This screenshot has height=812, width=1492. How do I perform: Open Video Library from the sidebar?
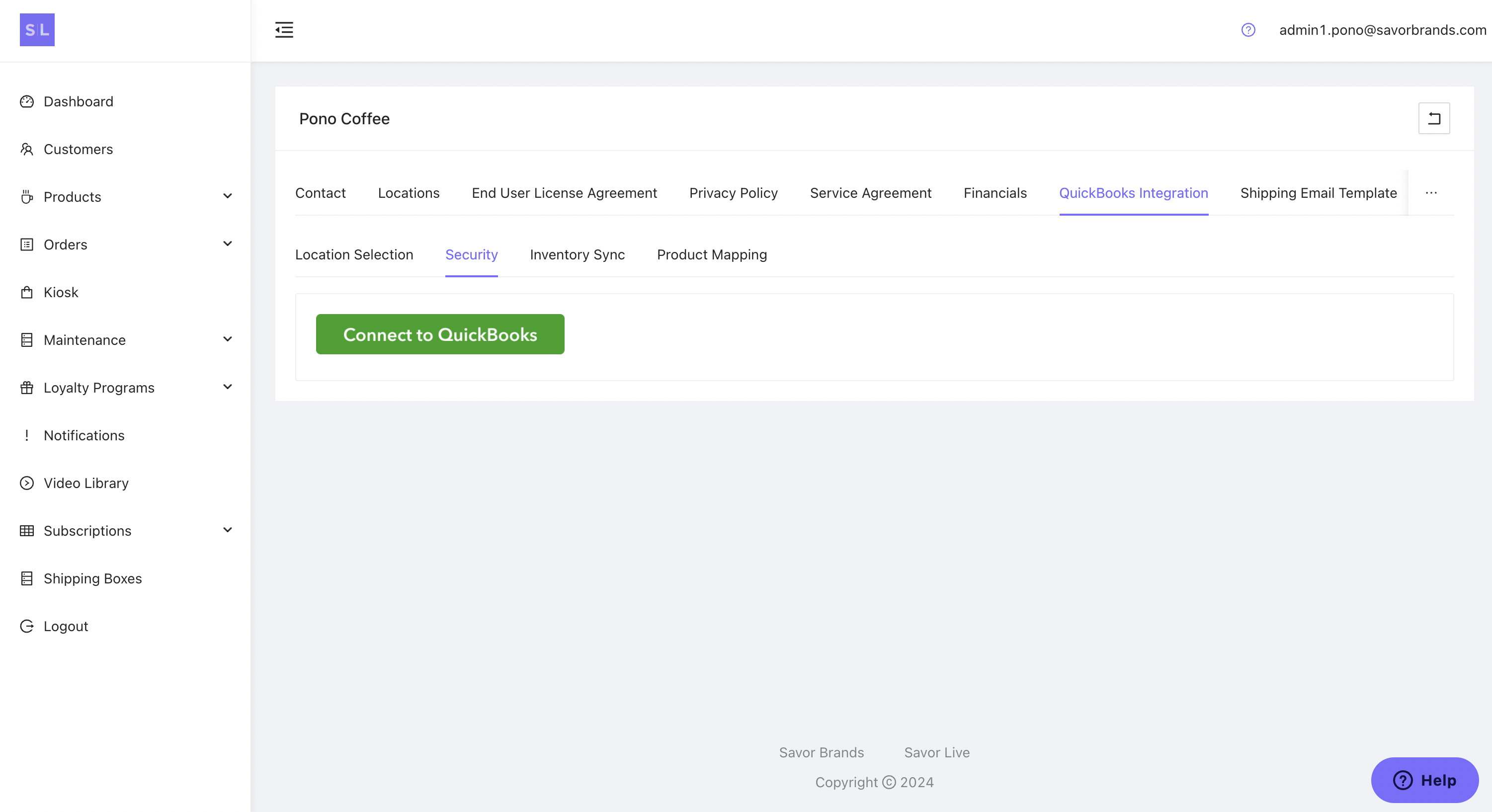(85, 483)
